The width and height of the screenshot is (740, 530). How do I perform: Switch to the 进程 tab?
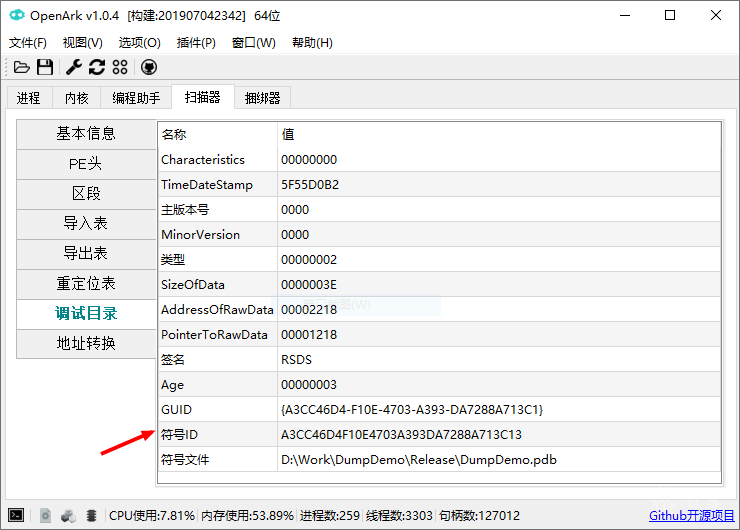[x=29, y=98]
